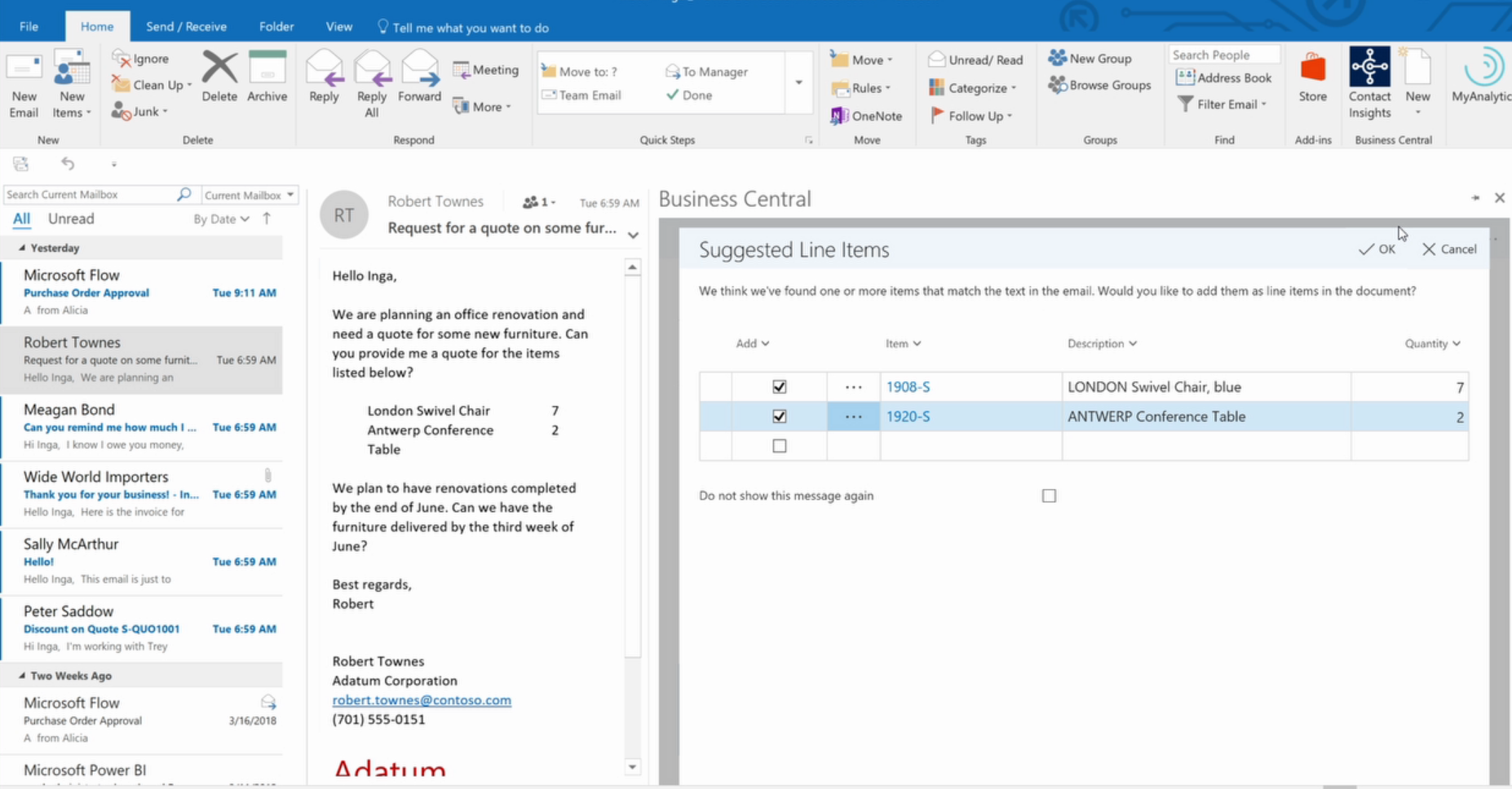
Task: Collapse the Two Weeks Ago group
Action: pyautogui.click(x=22, y=676)
